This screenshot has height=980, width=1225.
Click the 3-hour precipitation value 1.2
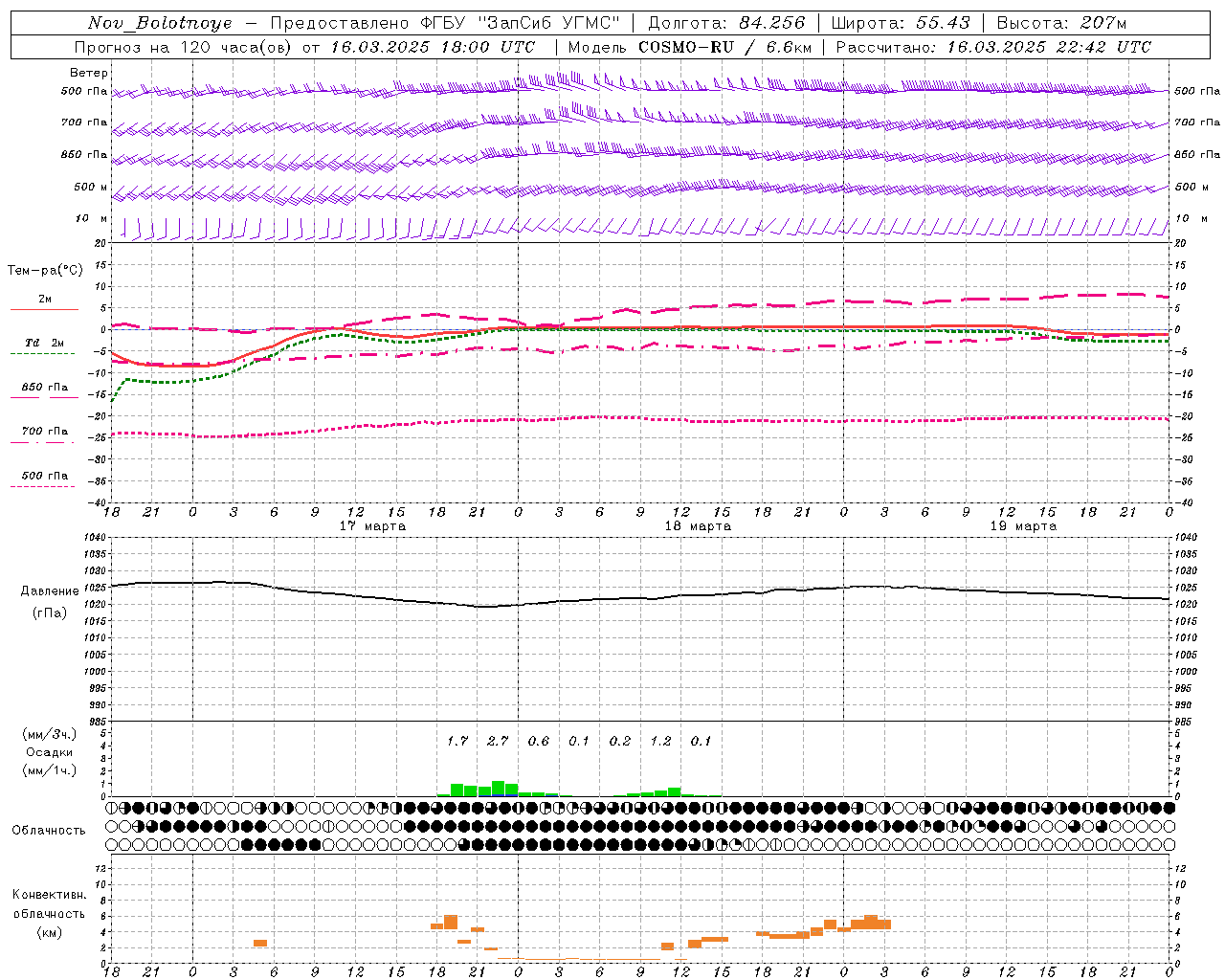(660, 741)
